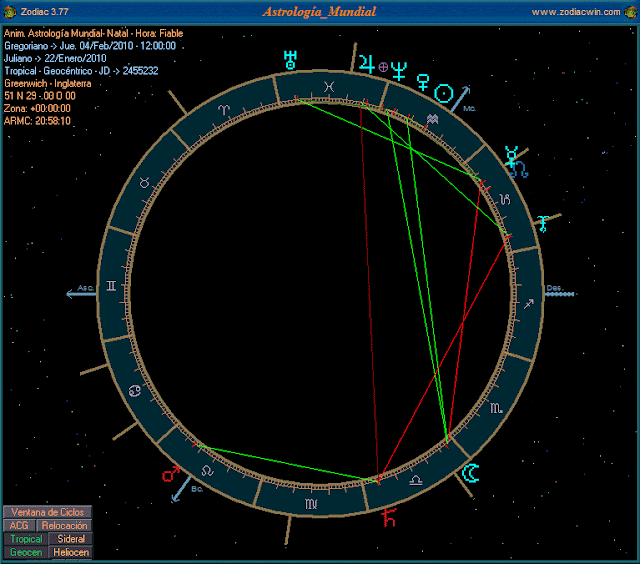Click the Jupiter planet glyph

pyautogui.click(x=367, y=64)
